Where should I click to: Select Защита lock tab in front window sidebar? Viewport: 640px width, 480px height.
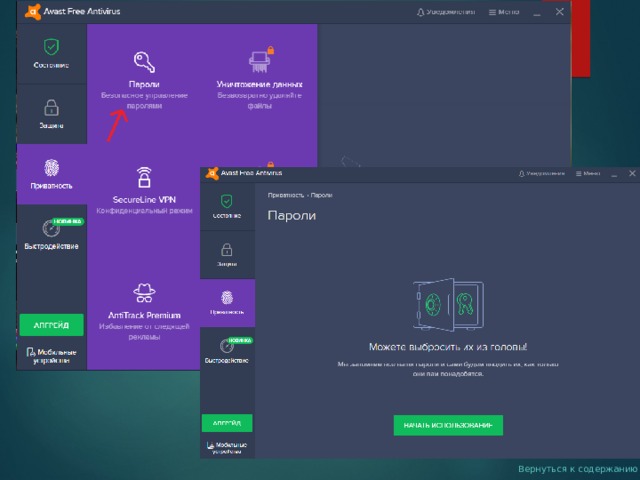227,255
